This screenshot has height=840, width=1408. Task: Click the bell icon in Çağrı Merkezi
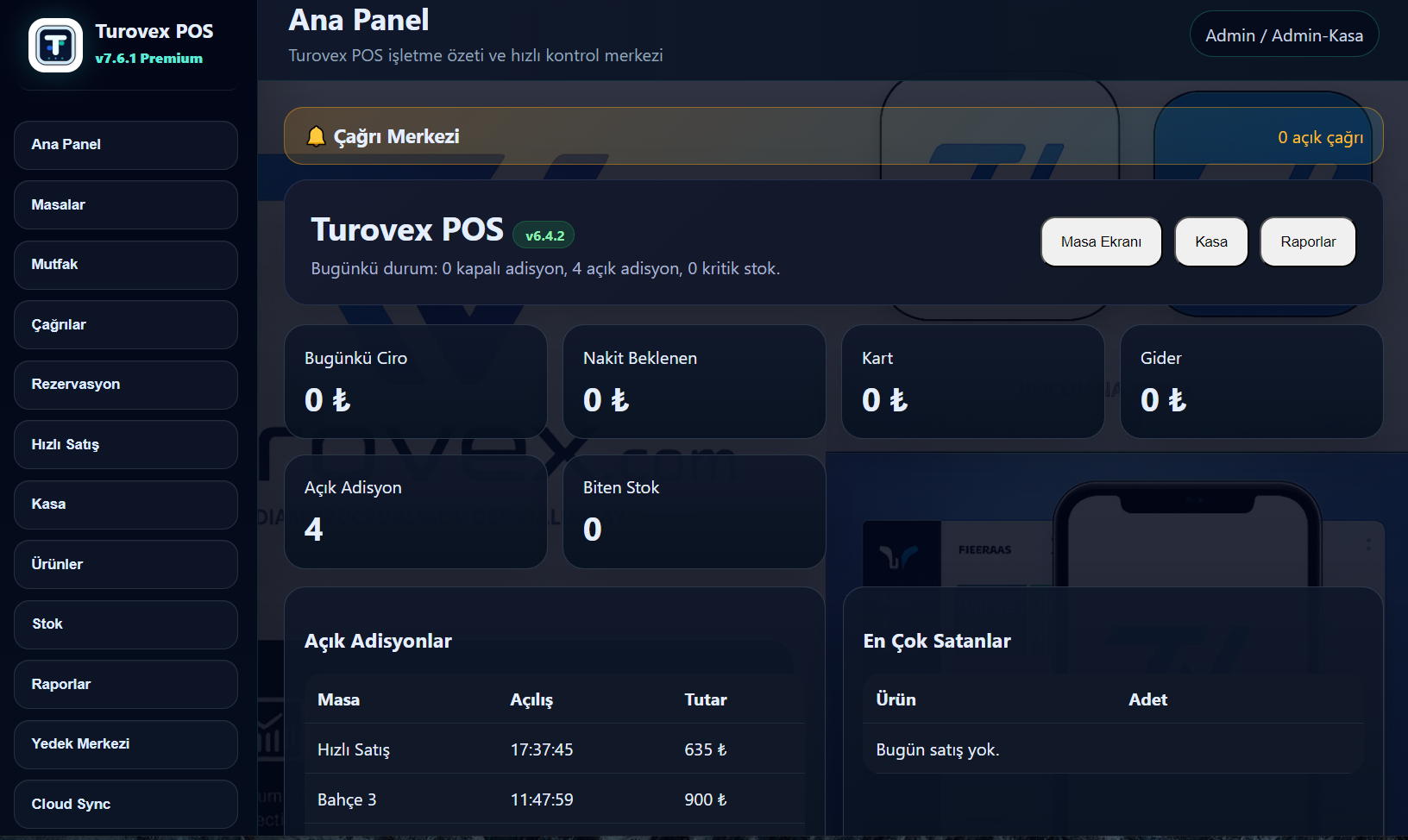pos(317,136)
